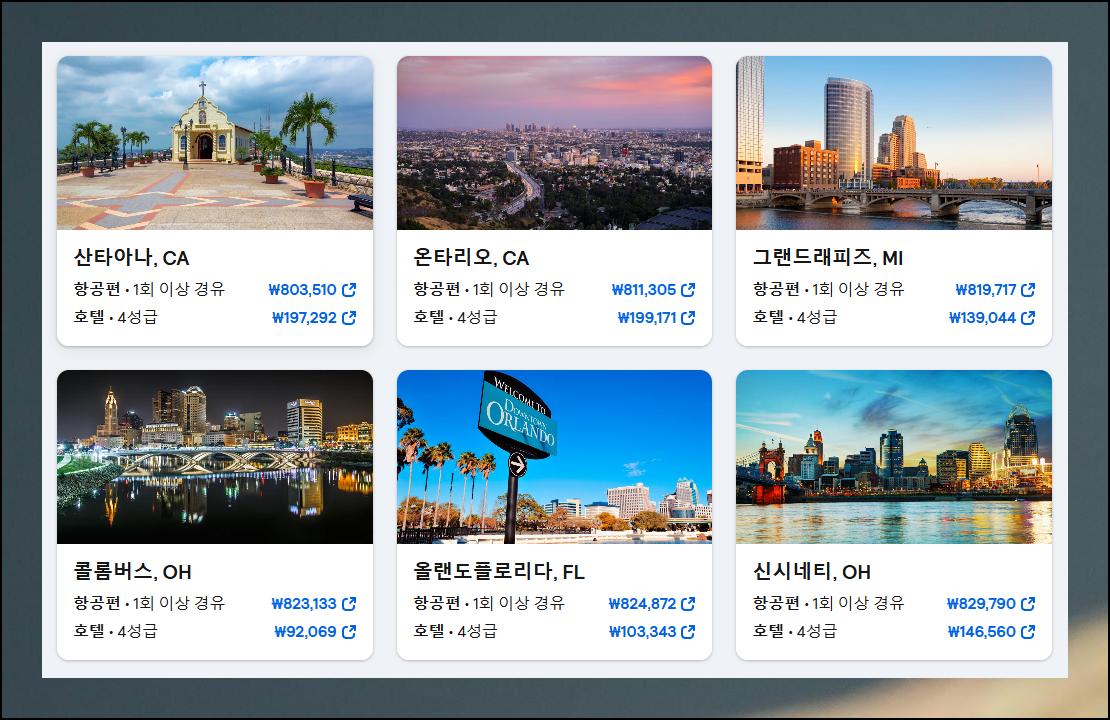Open external link icon beside ₩811,305

tap(688, 290)
